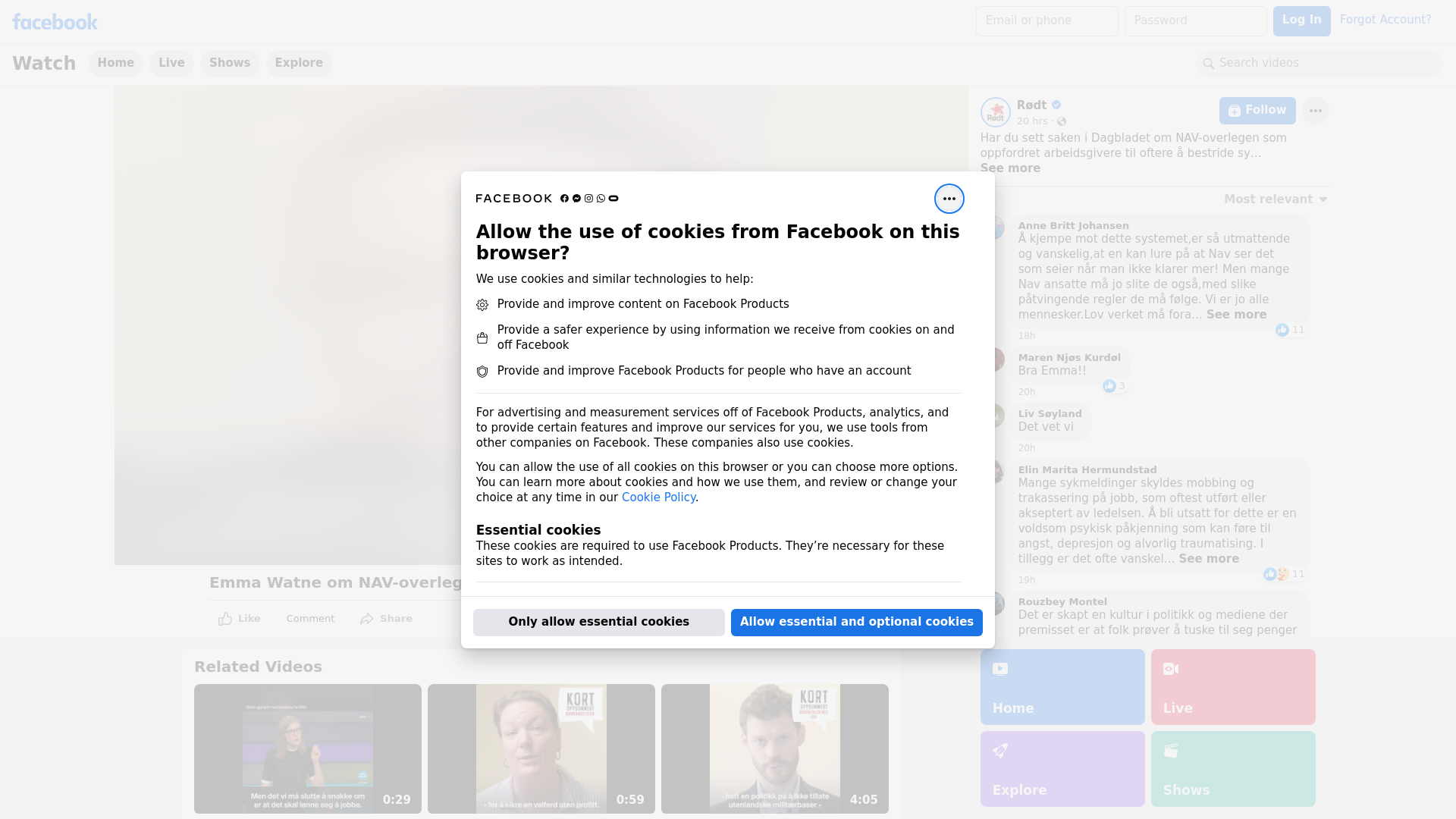The image size is (1456, 819).
Task: Click the Rødt page profile picture
Action: pyautogui.click(x=995, y=112)
